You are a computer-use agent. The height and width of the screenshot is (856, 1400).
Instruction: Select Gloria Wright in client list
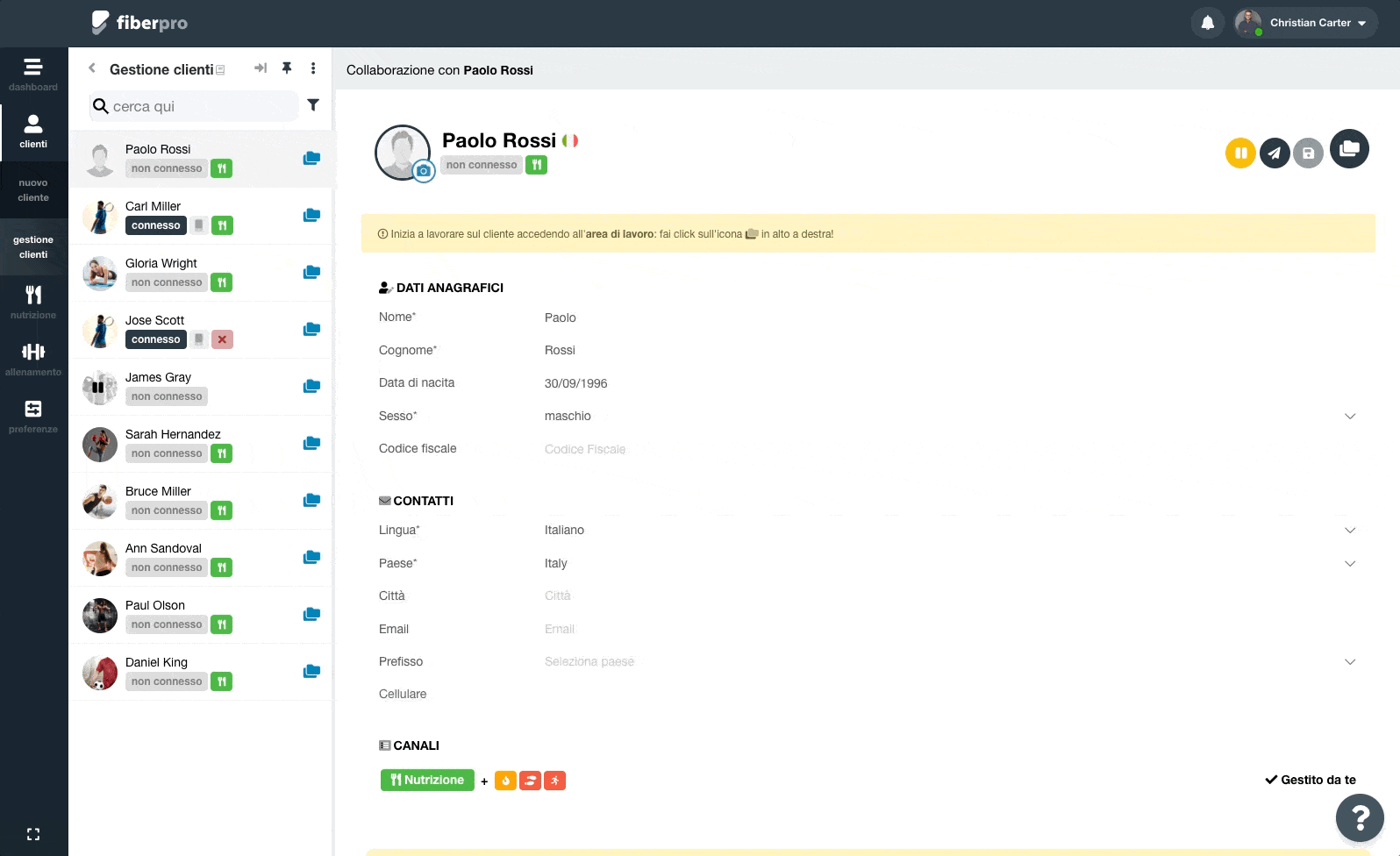(200, 273)
